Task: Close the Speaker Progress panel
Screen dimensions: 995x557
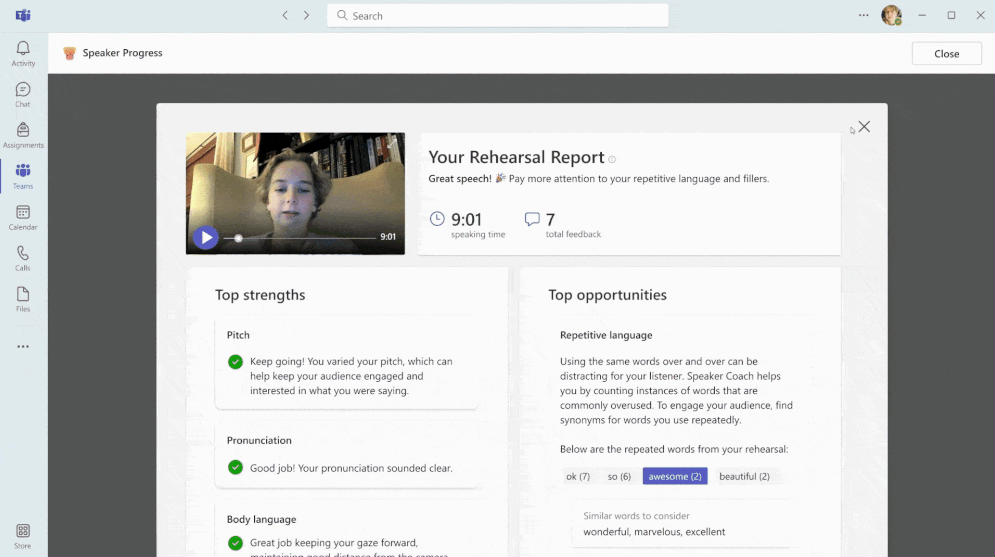Action: coord(947,54)
